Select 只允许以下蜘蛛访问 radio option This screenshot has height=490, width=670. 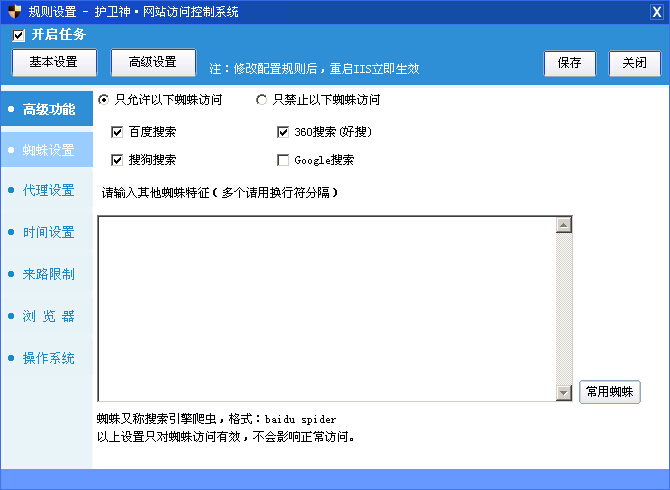tap(103, 100)
